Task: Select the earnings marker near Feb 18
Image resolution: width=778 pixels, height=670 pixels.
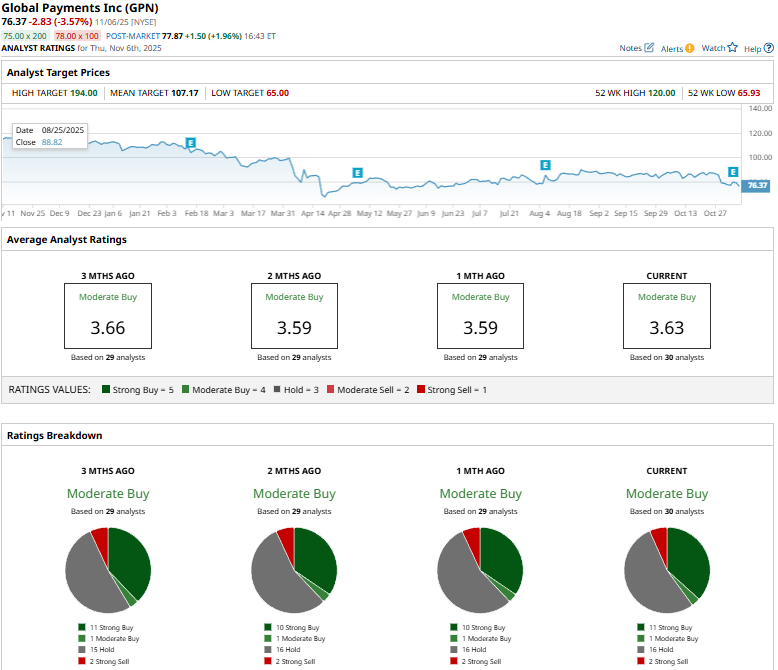Action: [x=190, y=144]
